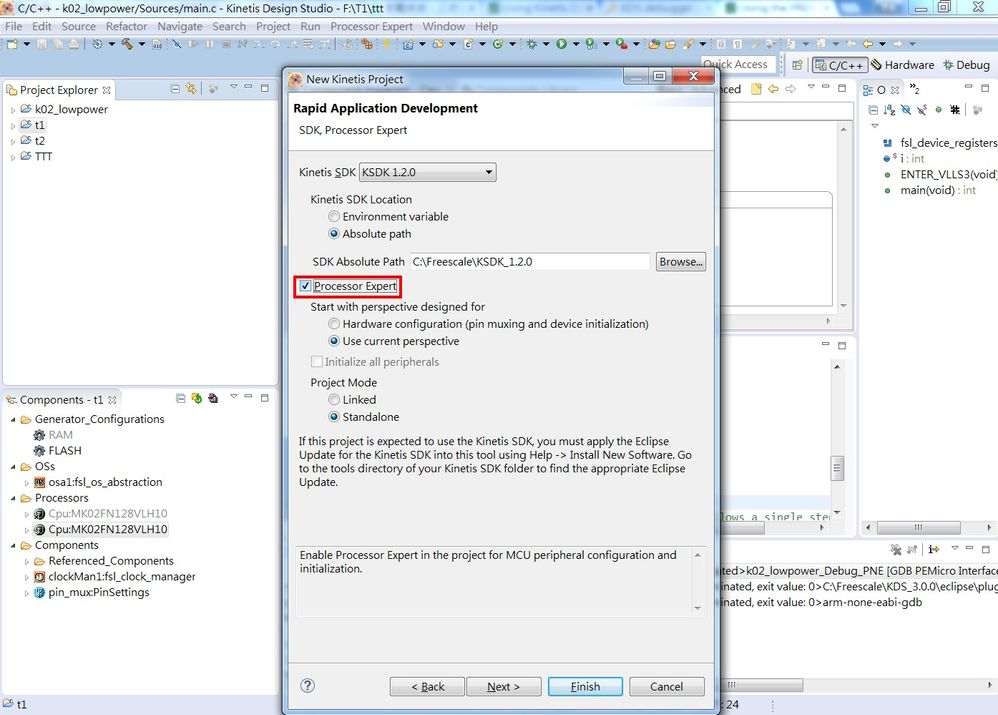Select Absolute path radio button
This screenshot has width=998, height=715.
334,234
